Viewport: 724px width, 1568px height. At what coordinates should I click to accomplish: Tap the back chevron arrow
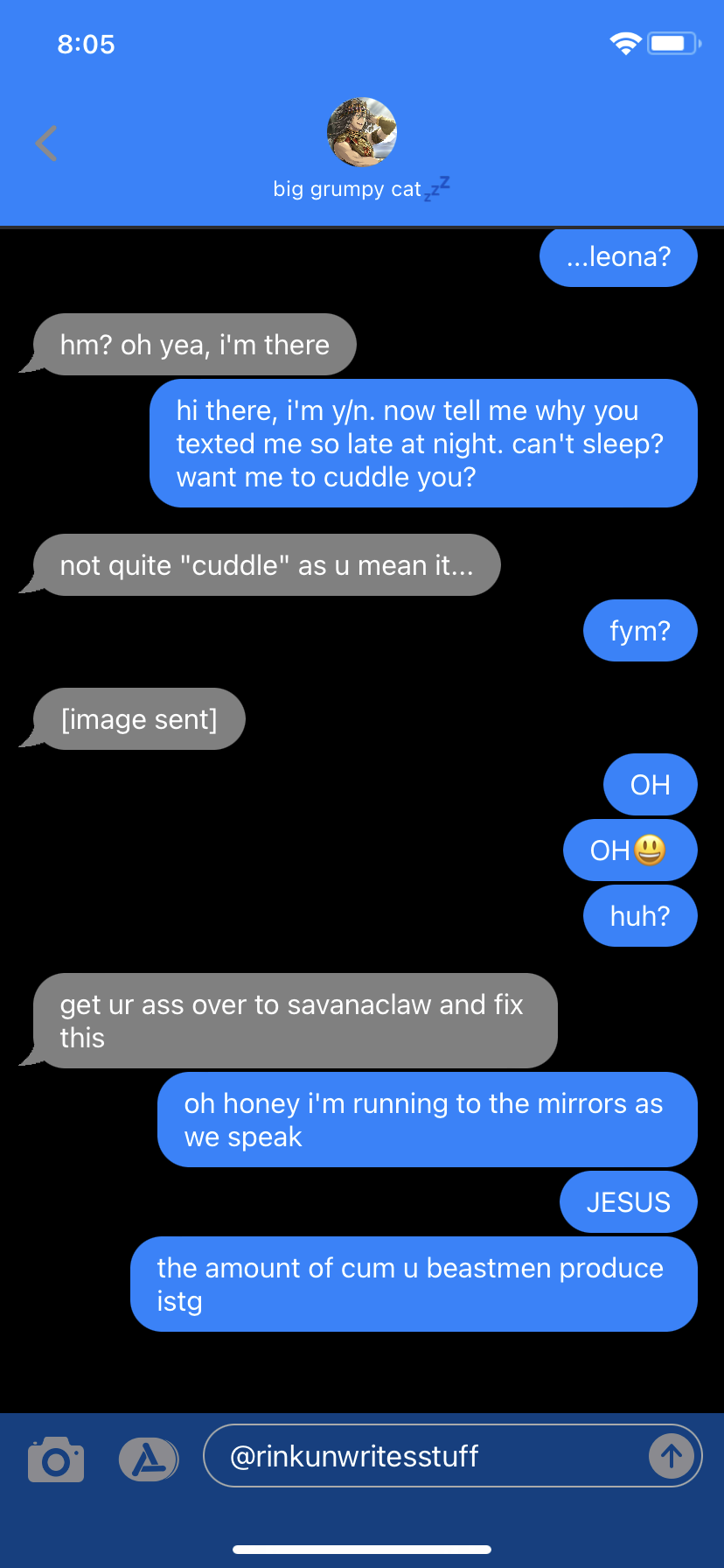[46, 143]
